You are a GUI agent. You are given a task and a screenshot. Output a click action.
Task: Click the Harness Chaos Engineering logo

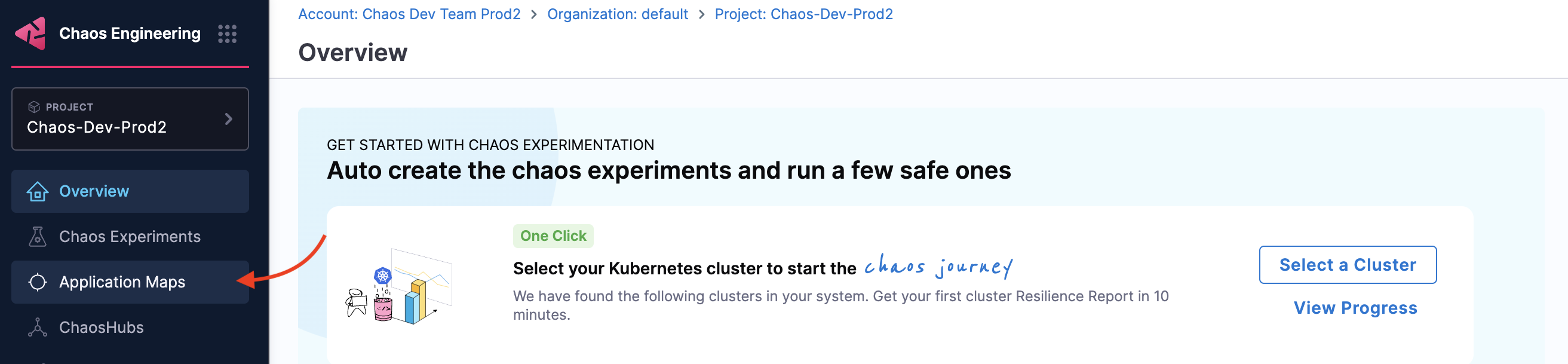point(30,33)
